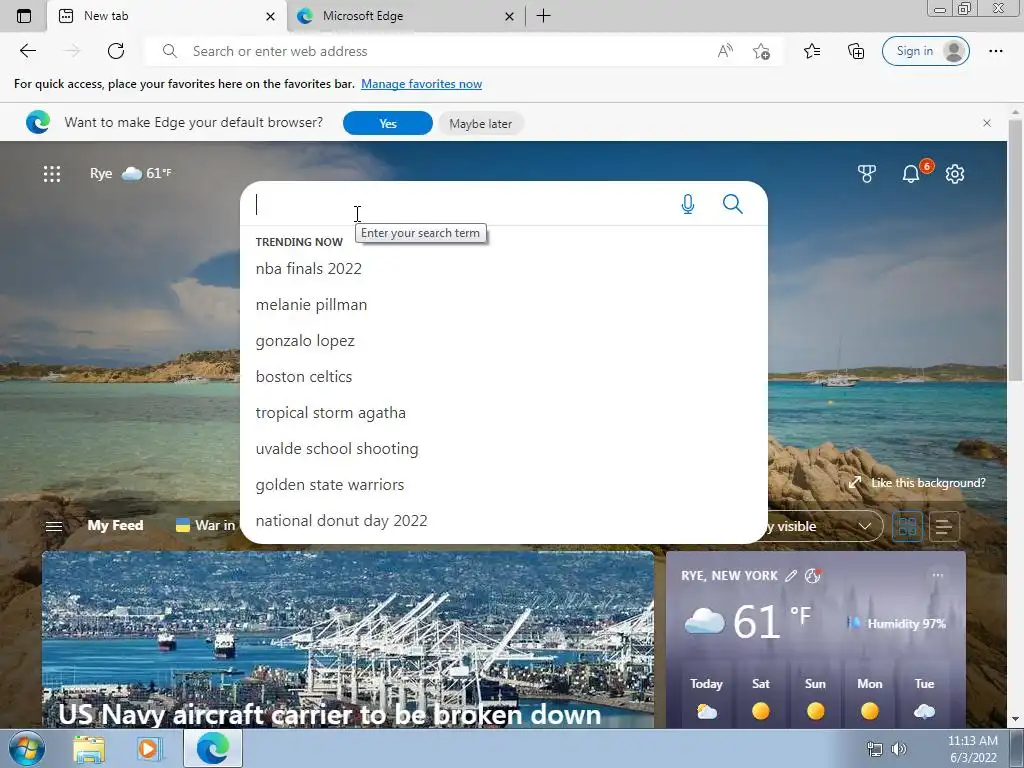Image resolution: width=1024 pixels, height=768 pixels.
Task: Click Yes to set Edge default
Action: (x=388, y=123)
